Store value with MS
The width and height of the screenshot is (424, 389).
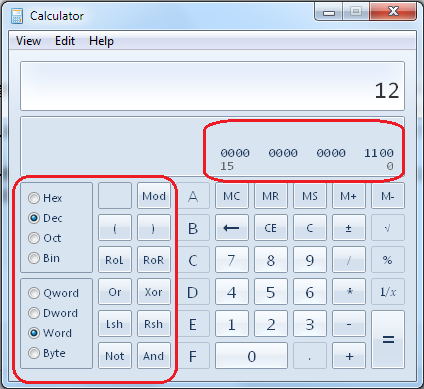310,196
